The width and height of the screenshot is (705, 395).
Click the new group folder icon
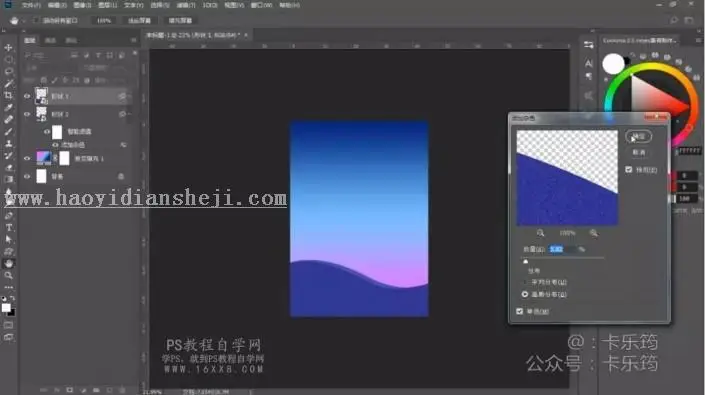(96, 390)
